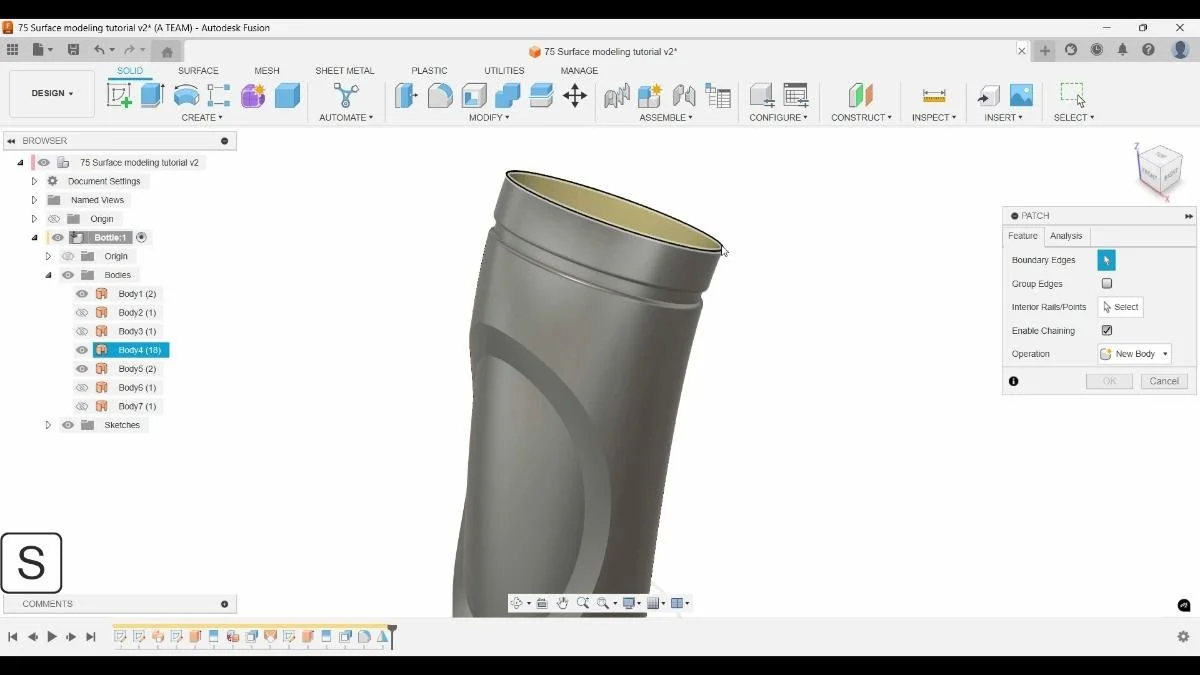Open the Operation New Body dropdown
Viewport: 1200px width, 675px height.
click(x=1135, y=354)
